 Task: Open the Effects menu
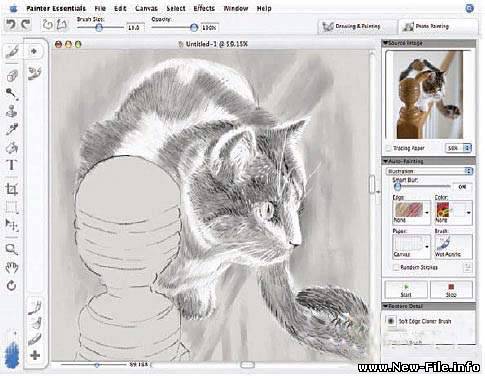pyautogui.click(x=204, y=8)
